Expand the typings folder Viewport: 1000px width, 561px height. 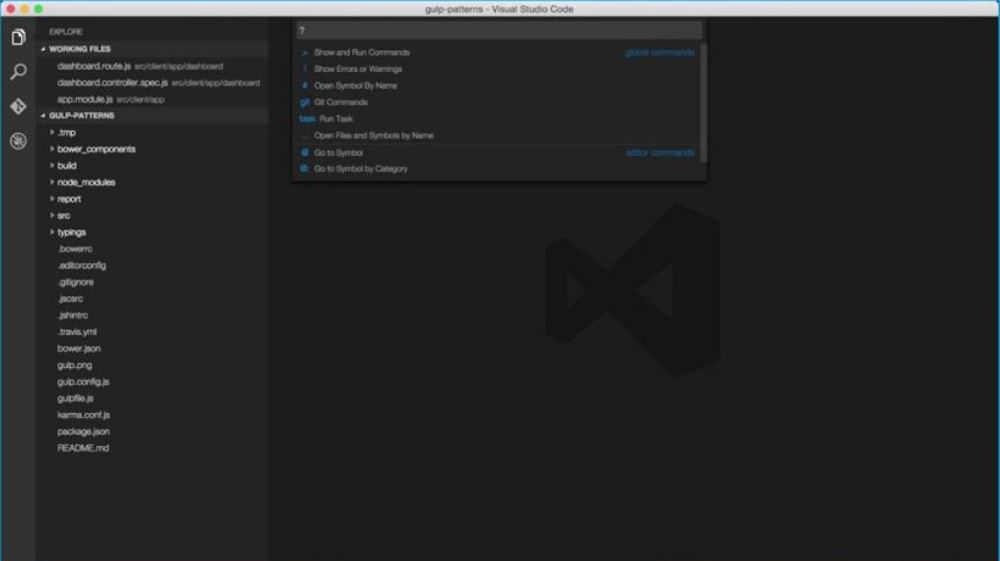coord(52,232)
